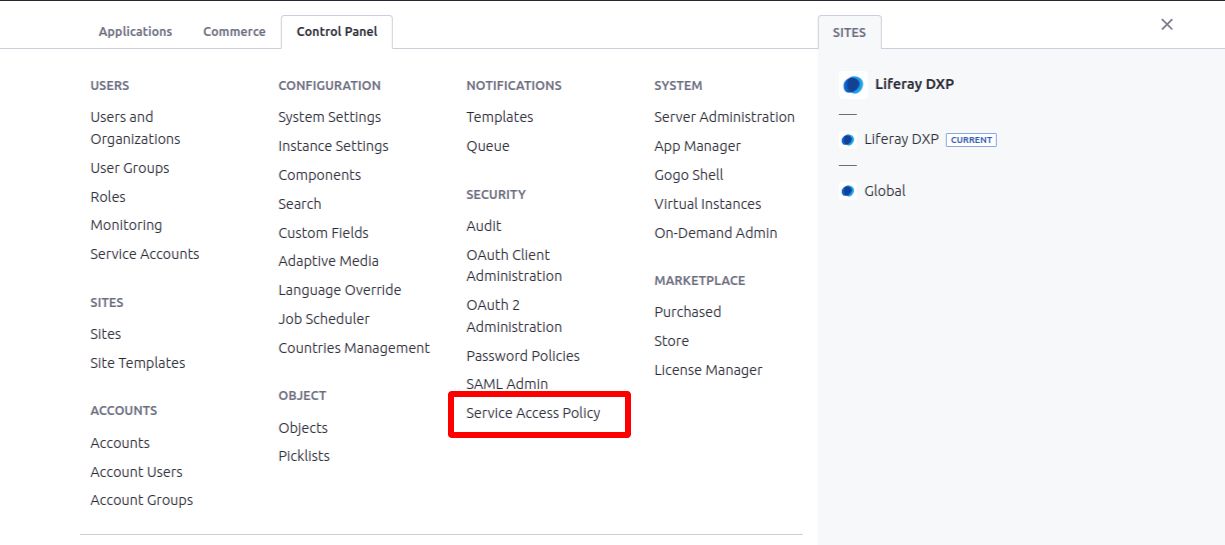The image size is (1225, 545).
Task: Click the Global site icon
Action: pyautogui.click(x=848, y=191)
